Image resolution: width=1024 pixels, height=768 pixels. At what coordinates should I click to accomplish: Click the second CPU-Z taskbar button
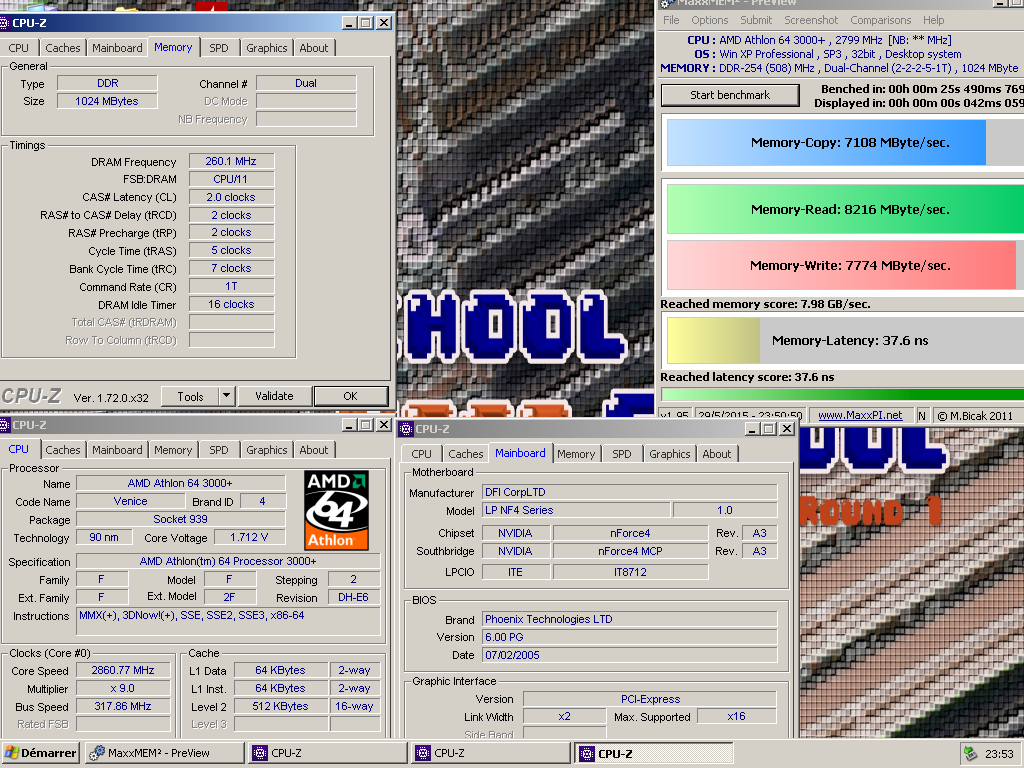(491, 753)
